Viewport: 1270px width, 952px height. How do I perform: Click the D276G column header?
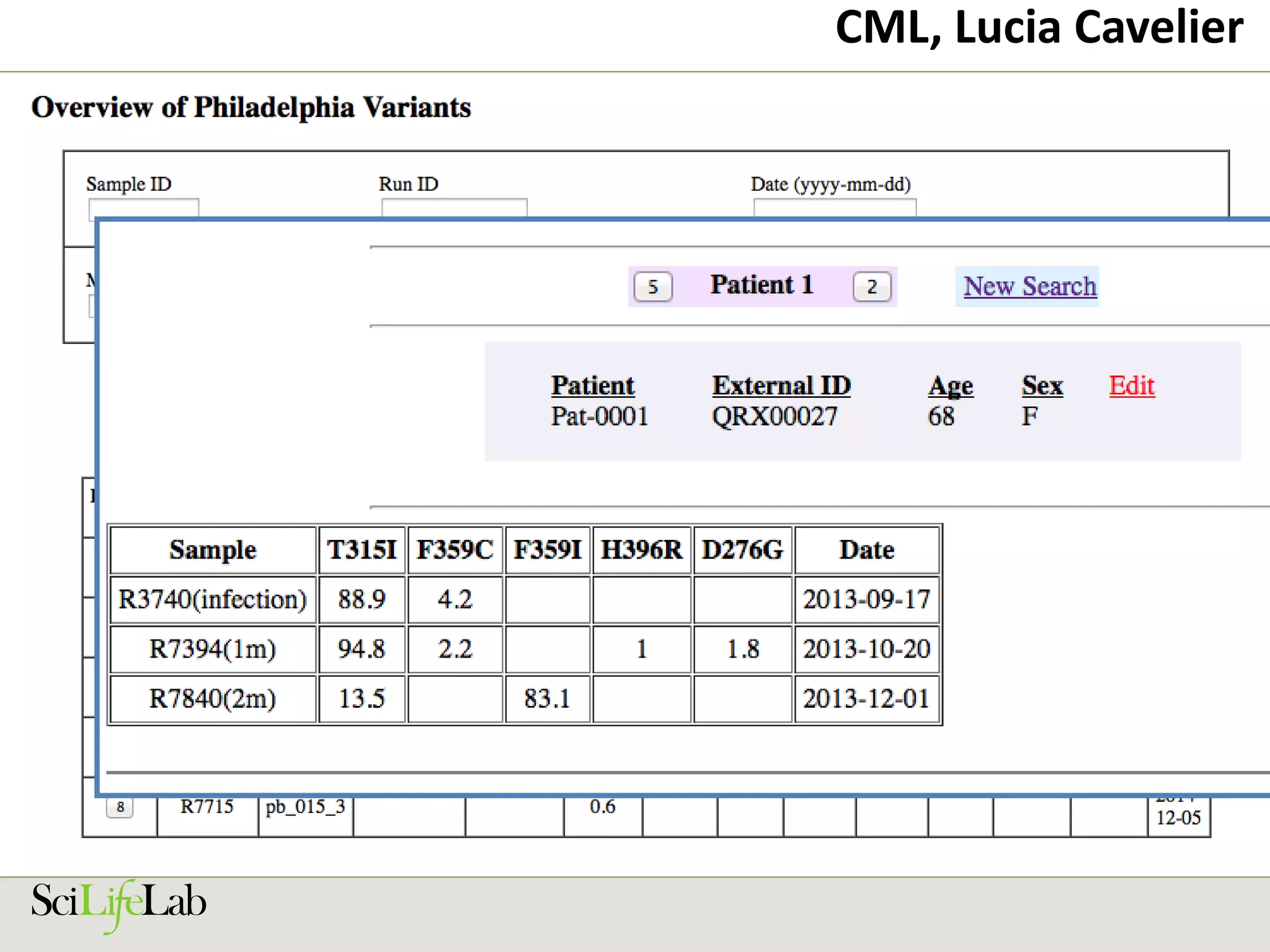pos(743,550)
